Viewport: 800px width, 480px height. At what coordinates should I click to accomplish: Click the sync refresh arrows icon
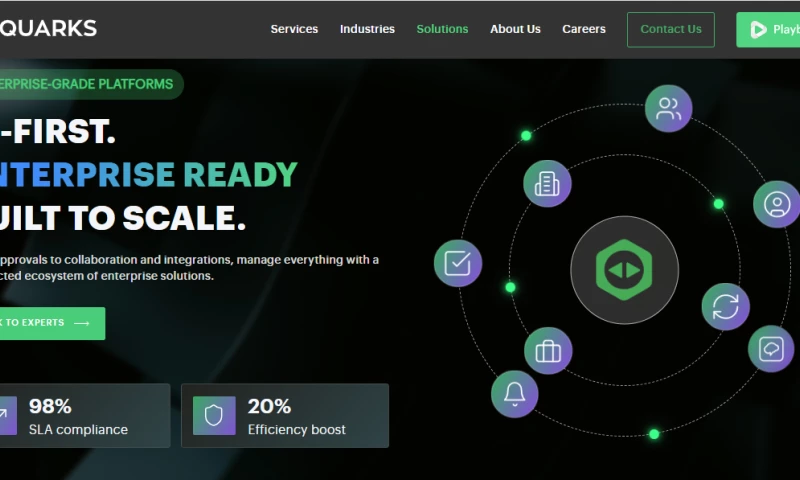tap(725, 307)
